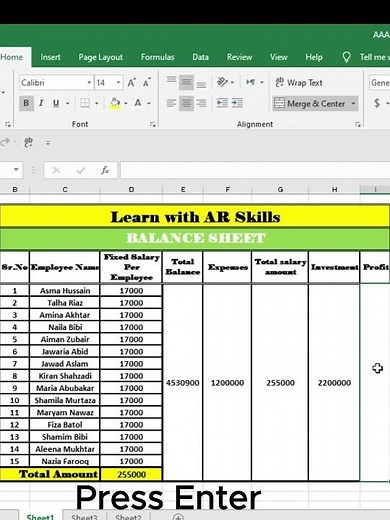Click inside the formula bar field
390x520 pixels.
pyautogui.click(x=255, y=170)
